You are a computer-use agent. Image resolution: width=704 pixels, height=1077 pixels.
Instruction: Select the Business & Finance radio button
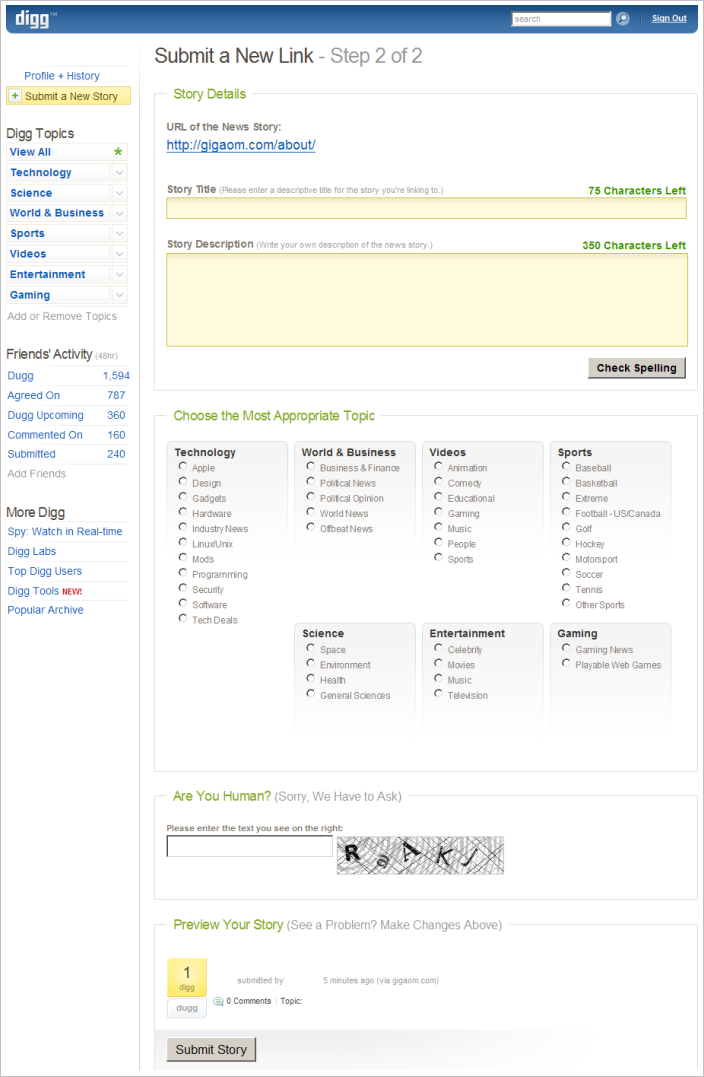pos(310,466)
